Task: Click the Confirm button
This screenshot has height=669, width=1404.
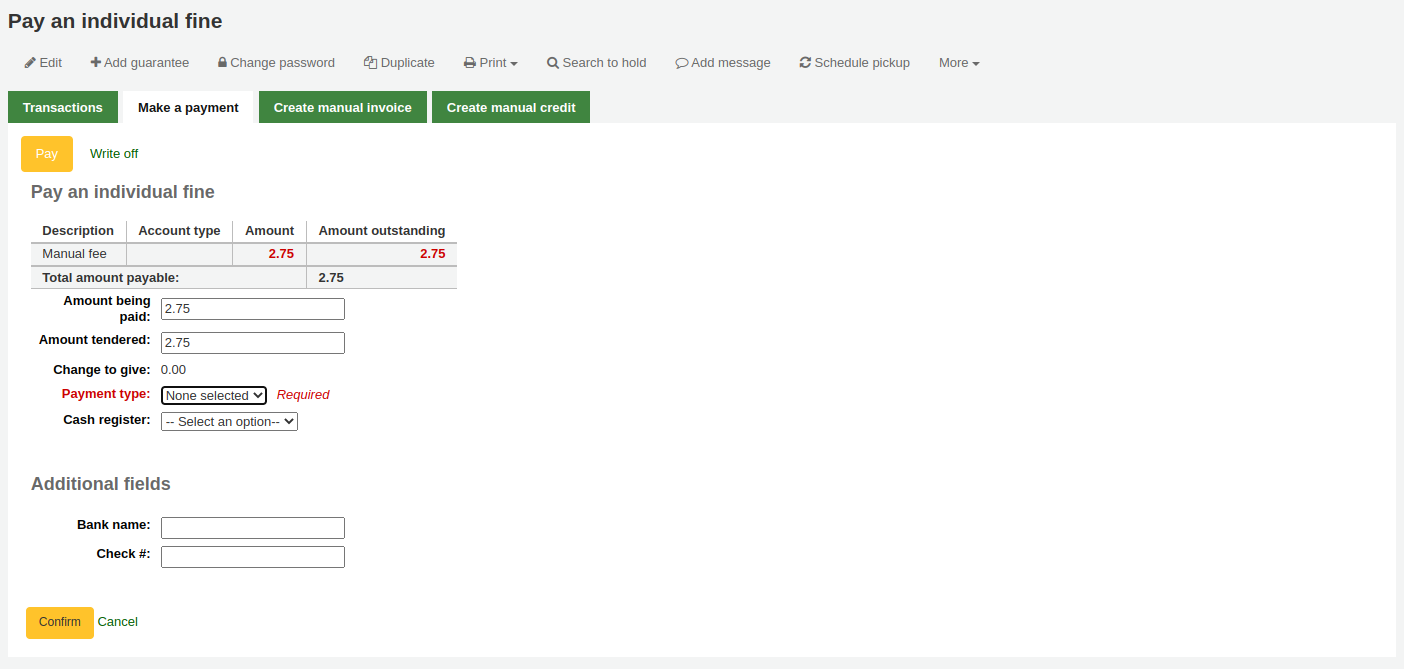Action: (x=59, y=622)
